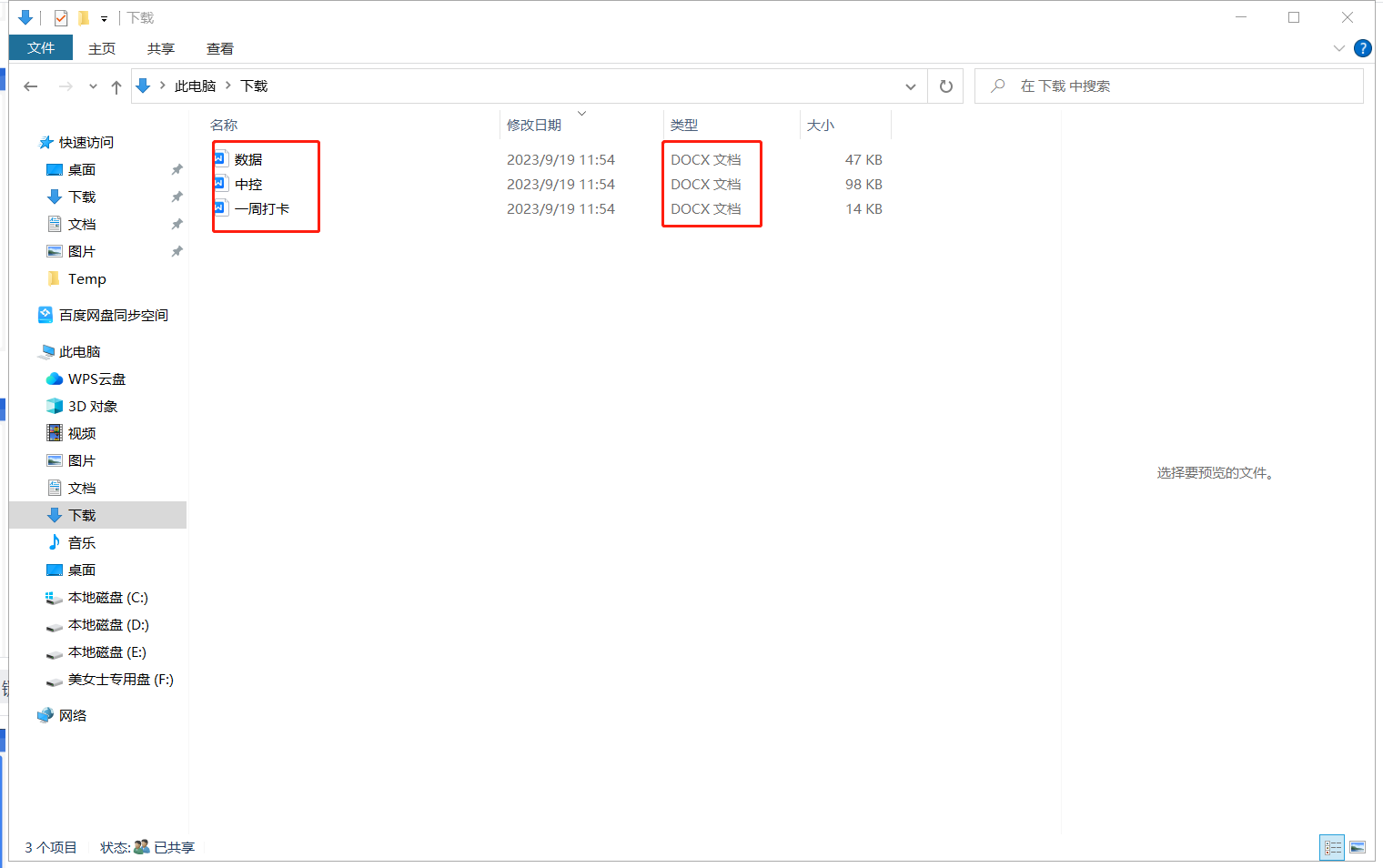Expand the address bar history dropdown
Screen dimensions: 1383x868
[910, 86]
